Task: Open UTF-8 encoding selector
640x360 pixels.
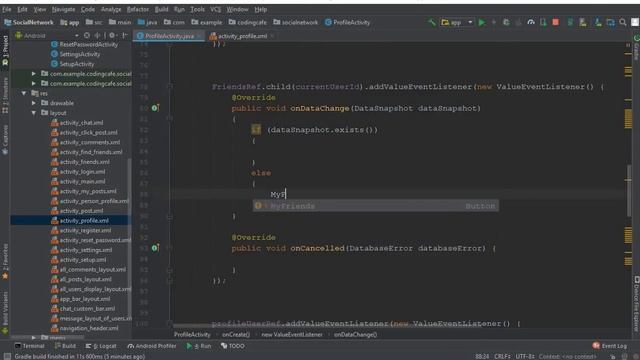Action: (524, 356)
